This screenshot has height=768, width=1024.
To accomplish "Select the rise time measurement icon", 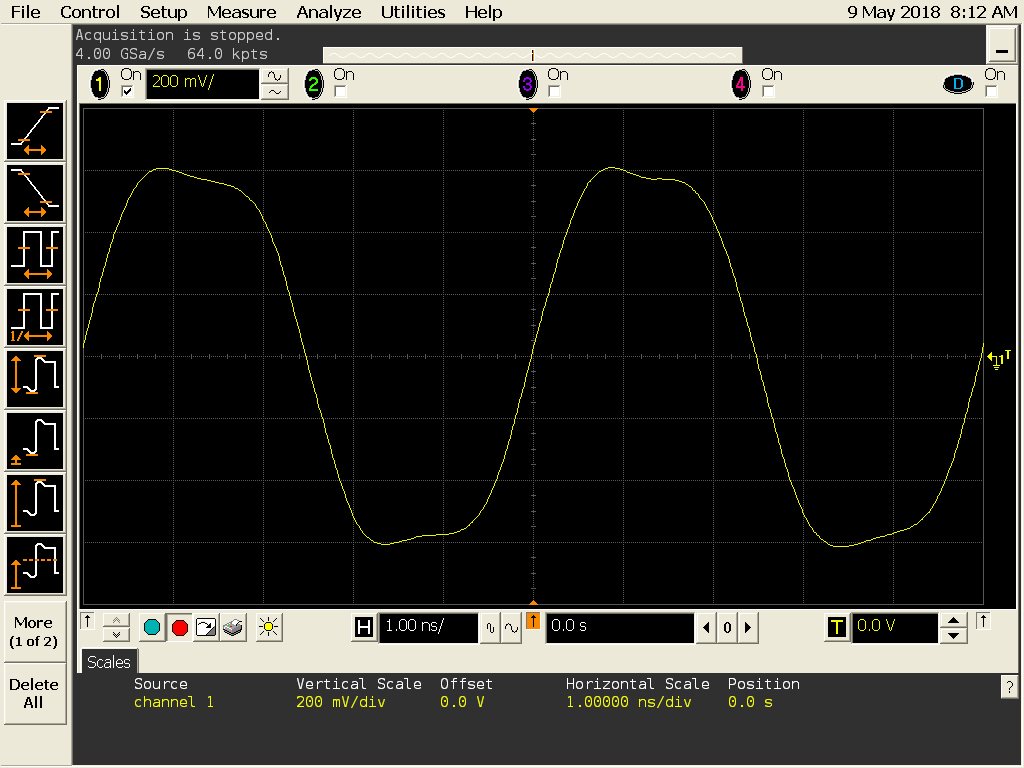I will [35, 131].
